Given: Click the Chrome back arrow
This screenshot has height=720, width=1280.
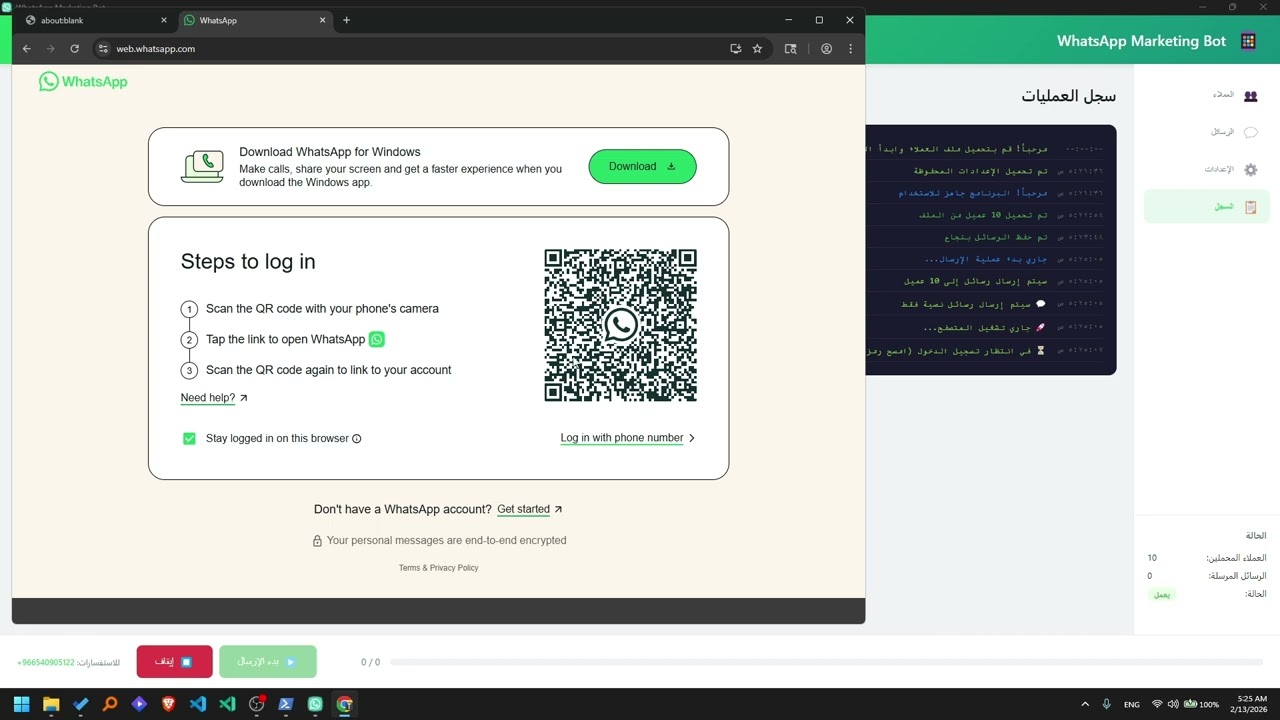Looking at the screenshot, I should (x=27, y=48).
